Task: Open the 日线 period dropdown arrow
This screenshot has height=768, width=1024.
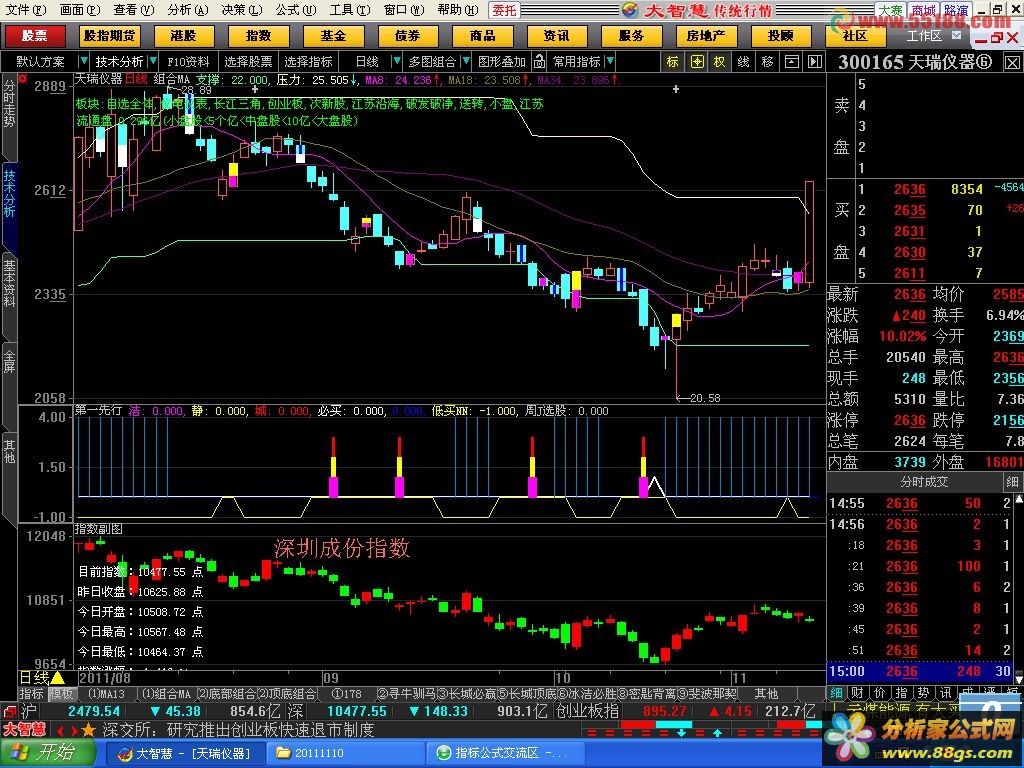Action: (396, 61)
